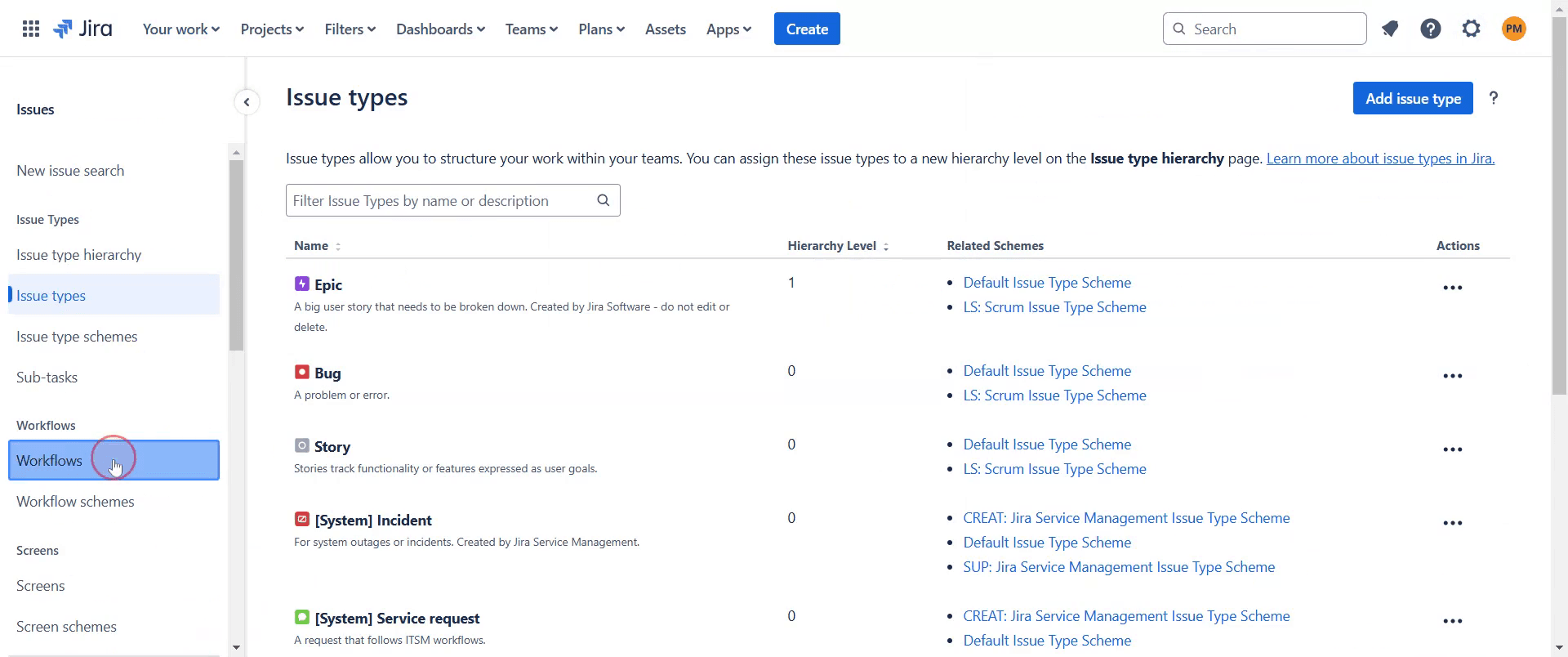Open the help question mark icon in the top bar

click(1430, 29)
